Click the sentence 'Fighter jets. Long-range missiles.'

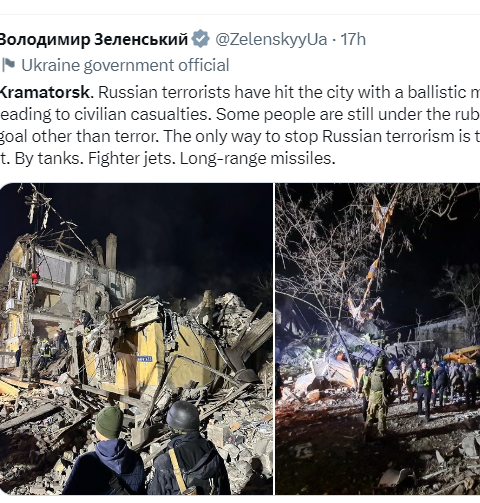(x=211, y=158)
